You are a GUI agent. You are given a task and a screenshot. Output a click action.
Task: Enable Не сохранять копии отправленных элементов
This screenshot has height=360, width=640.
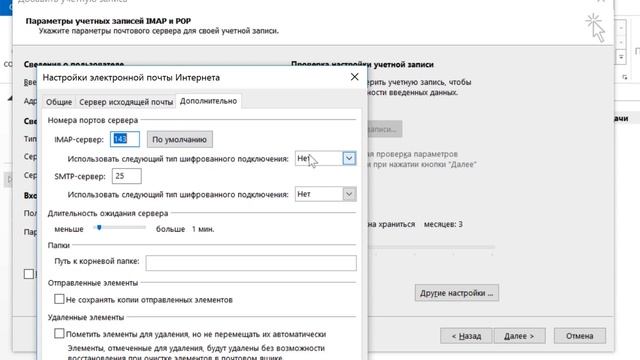pyautogui.click(x=59, y=299)
